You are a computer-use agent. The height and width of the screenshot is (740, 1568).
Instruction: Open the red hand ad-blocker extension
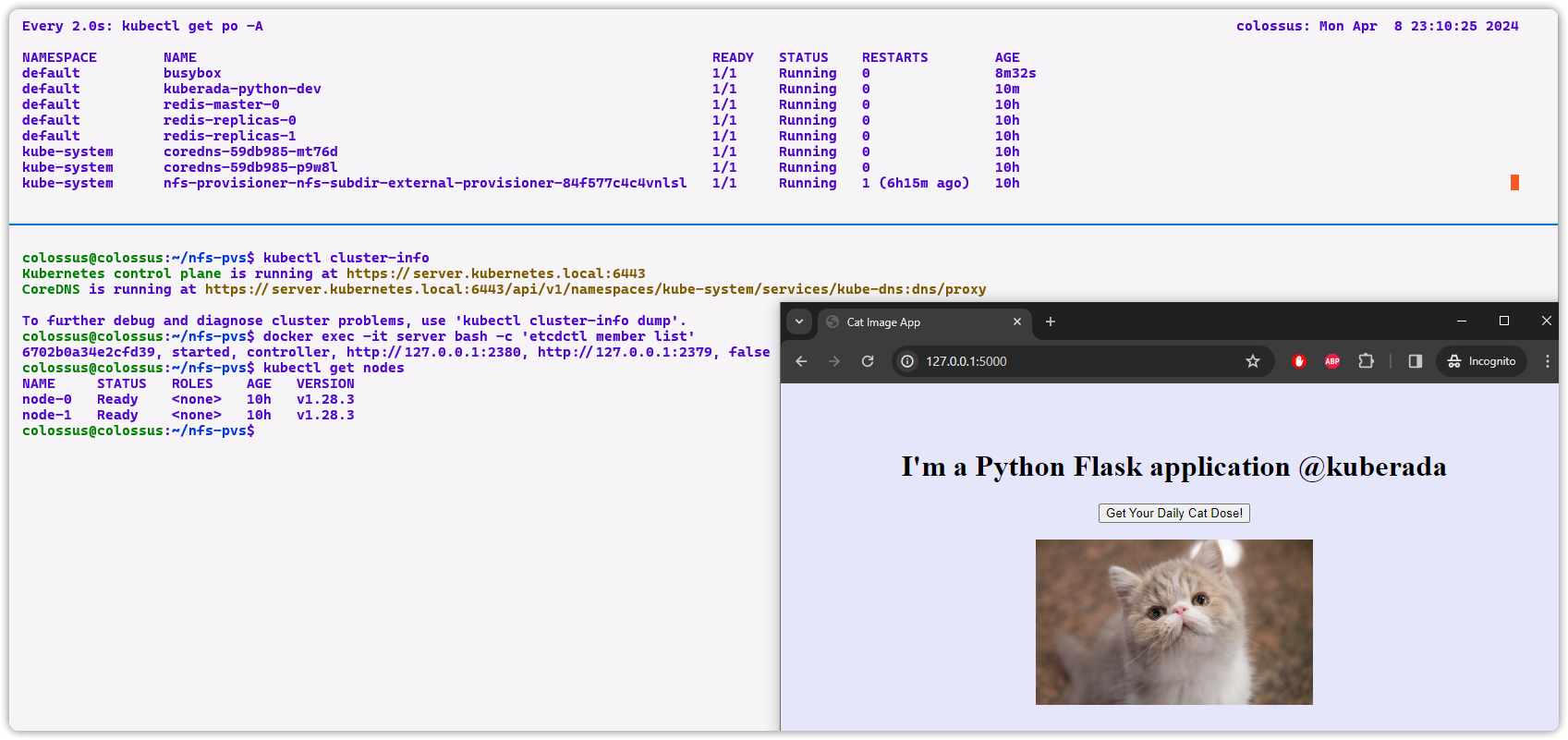[1298, 361]
